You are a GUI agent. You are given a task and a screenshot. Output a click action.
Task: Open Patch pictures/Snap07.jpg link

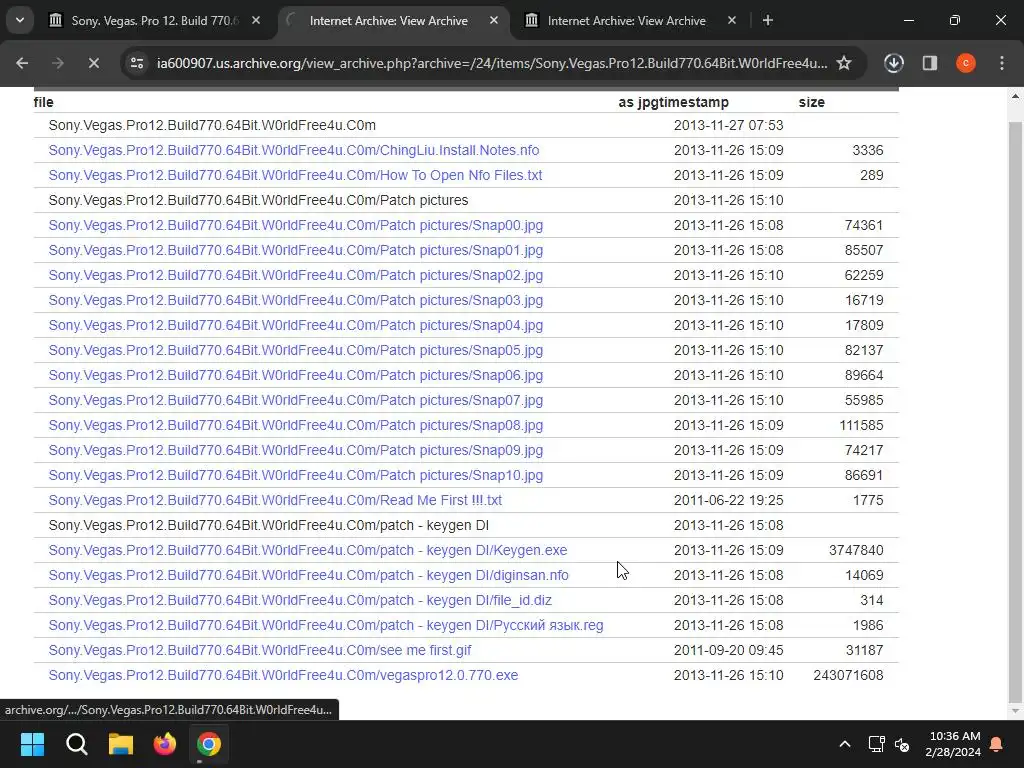point(296,400)
